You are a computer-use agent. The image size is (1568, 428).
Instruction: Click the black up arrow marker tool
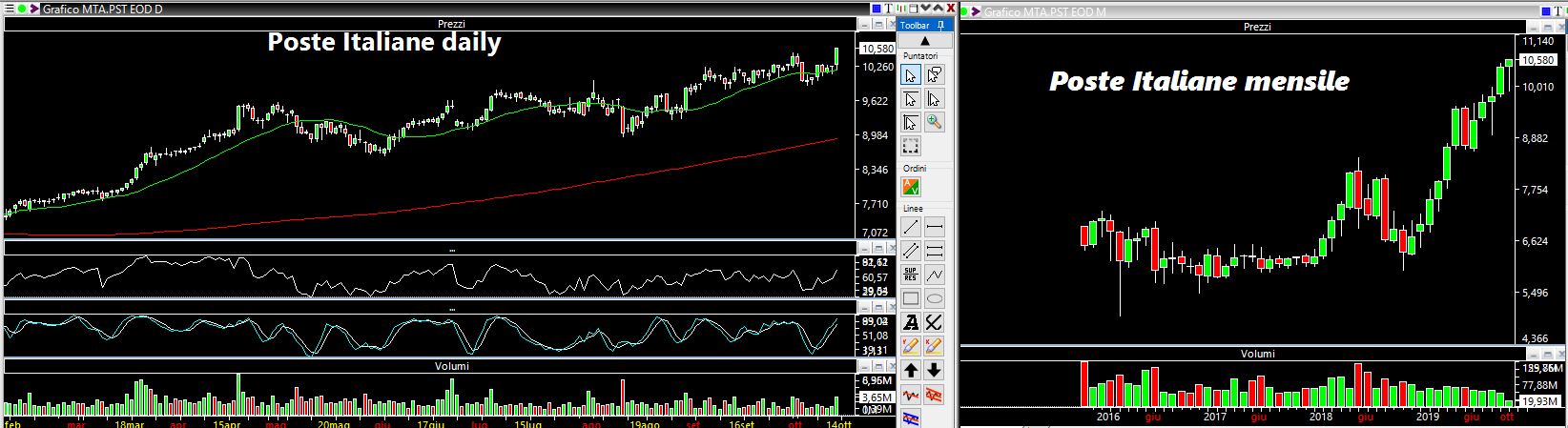pos(911,370)
